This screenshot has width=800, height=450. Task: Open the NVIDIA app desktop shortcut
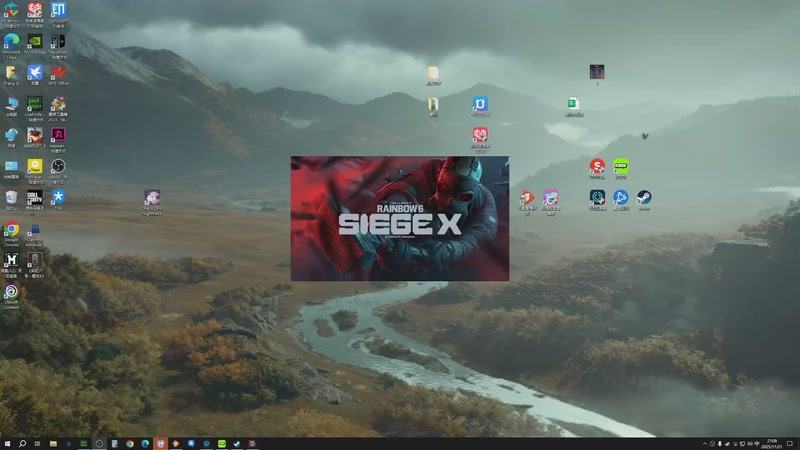click(35, 40)
